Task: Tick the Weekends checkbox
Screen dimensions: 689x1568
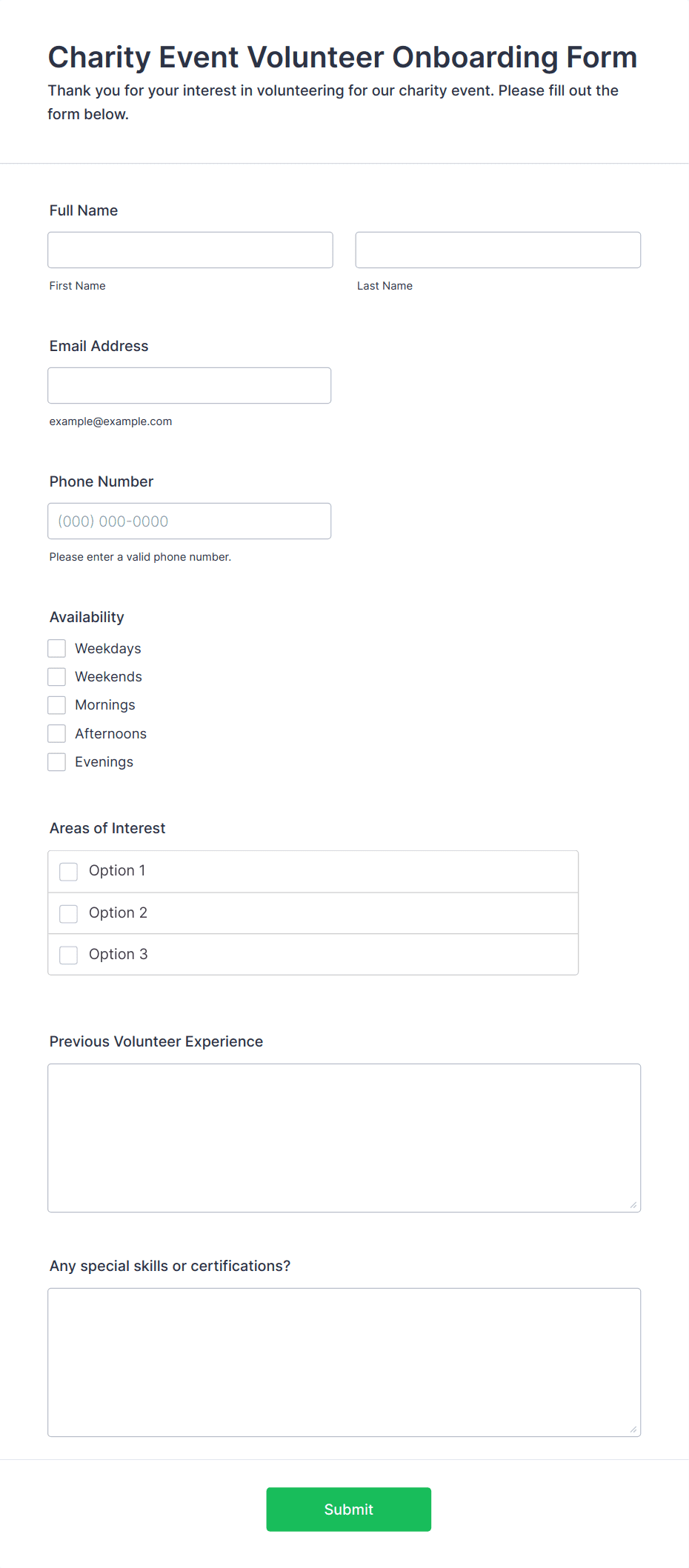Action: click(57, 676)
